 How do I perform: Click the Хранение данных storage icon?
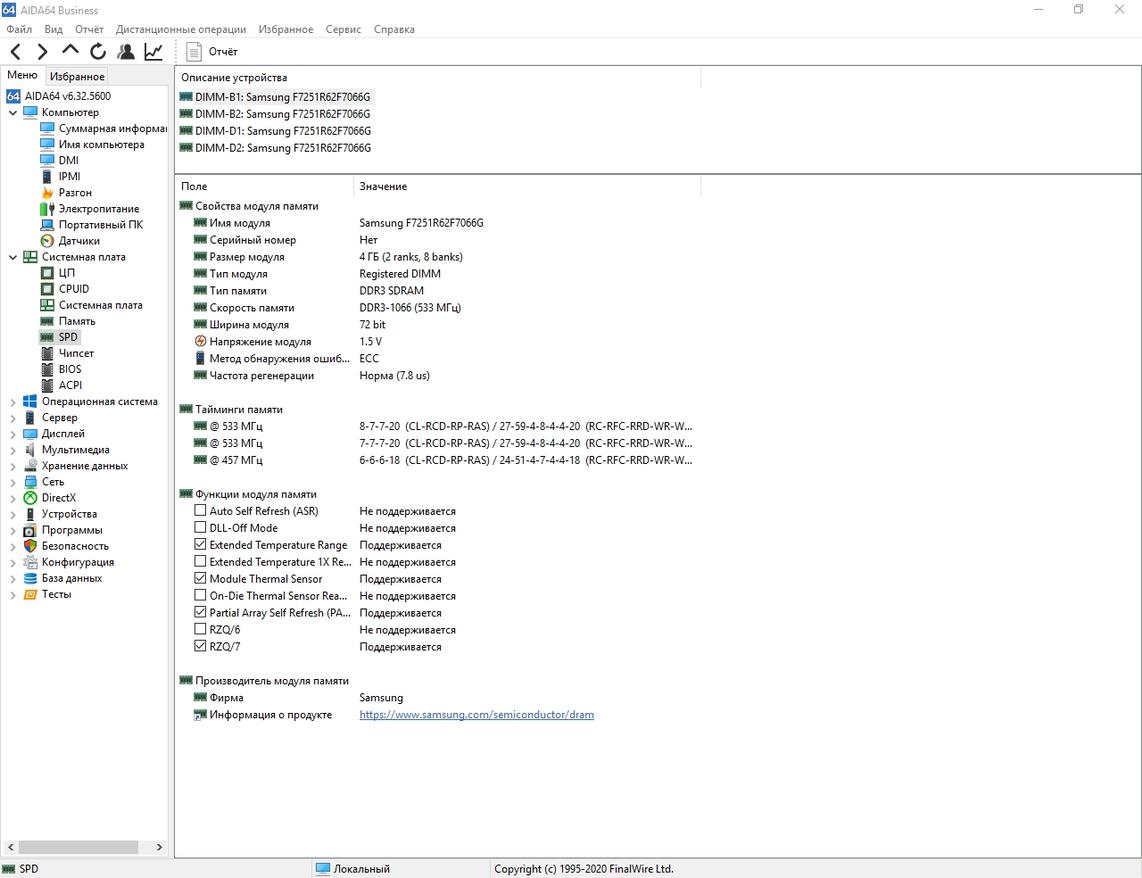tap(30, 466)
